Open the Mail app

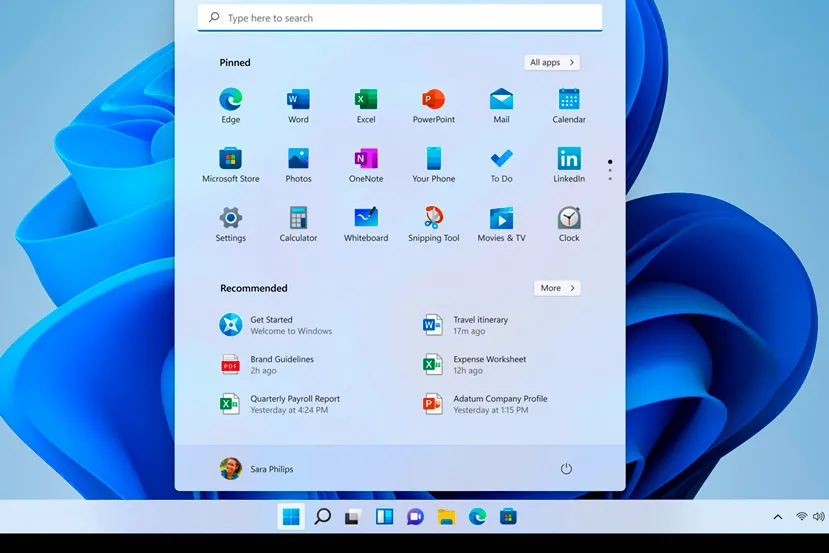point(501,106)
